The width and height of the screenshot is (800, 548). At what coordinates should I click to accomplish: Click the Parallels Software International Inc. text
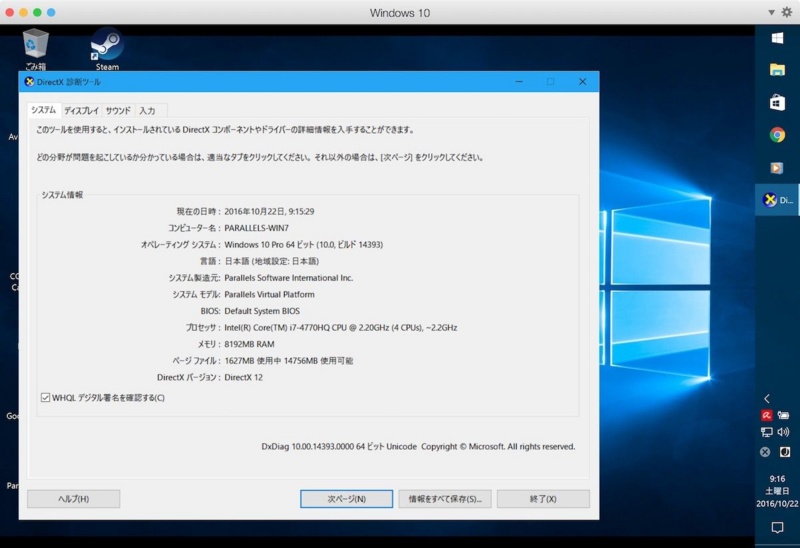289,278
